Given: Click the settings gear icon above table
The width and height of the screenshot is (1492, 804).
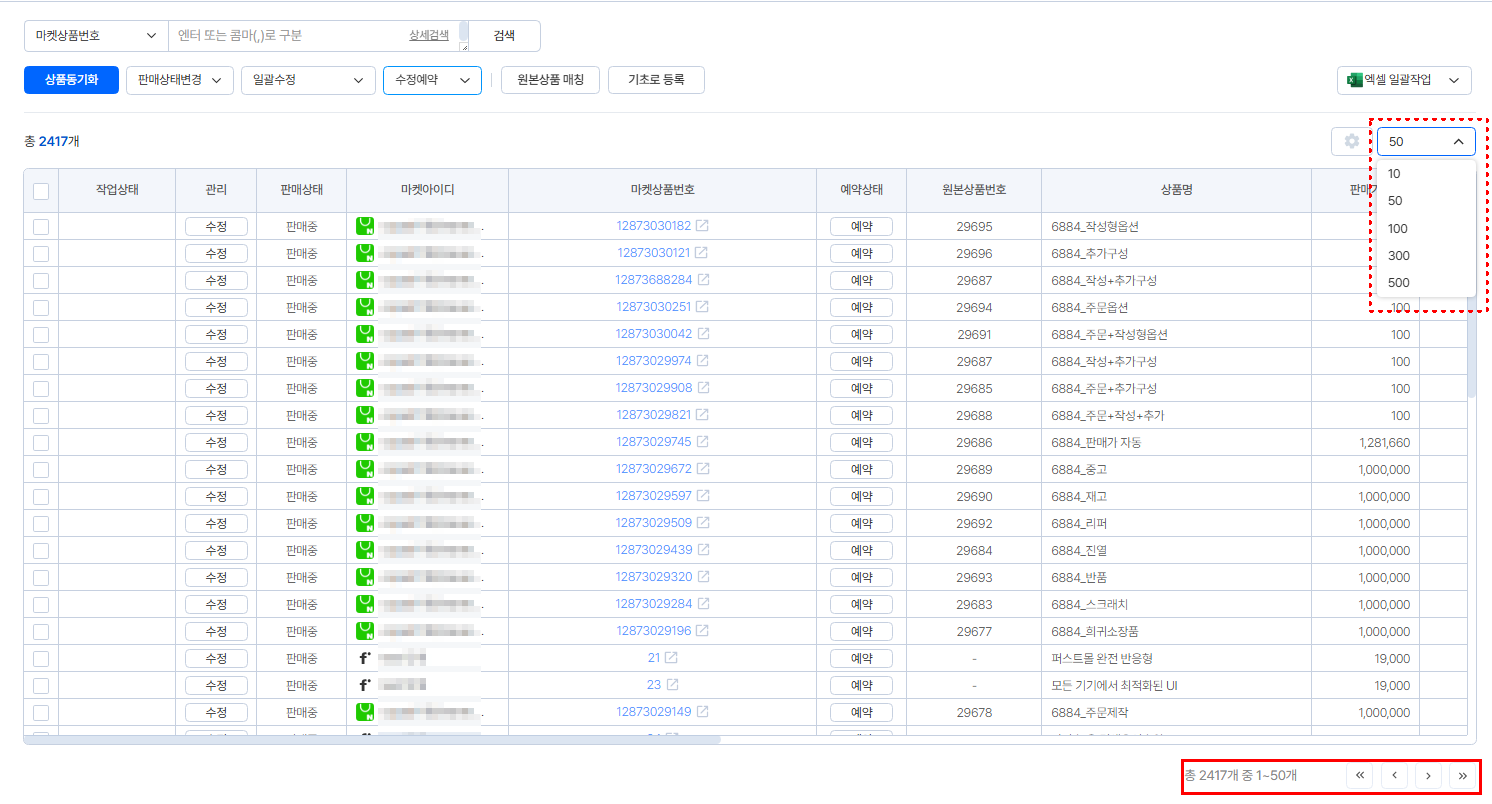Looking at the screenshot, I should click(x=1351, y=142).
